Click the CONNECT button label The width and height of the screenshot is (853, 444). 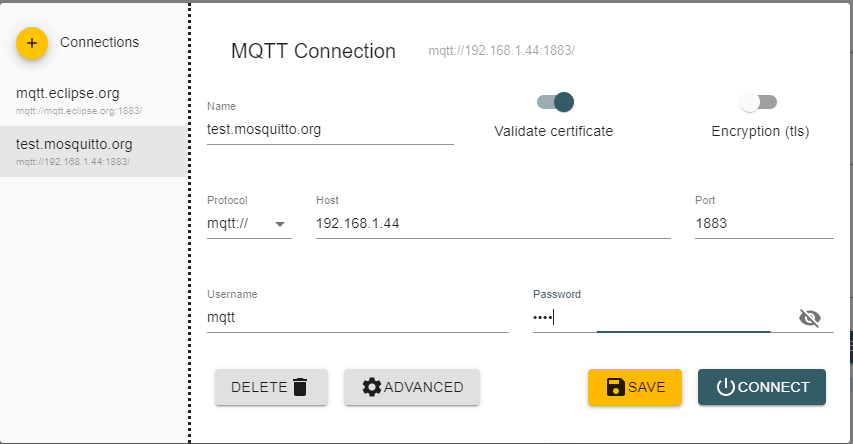tap(774, 387)
